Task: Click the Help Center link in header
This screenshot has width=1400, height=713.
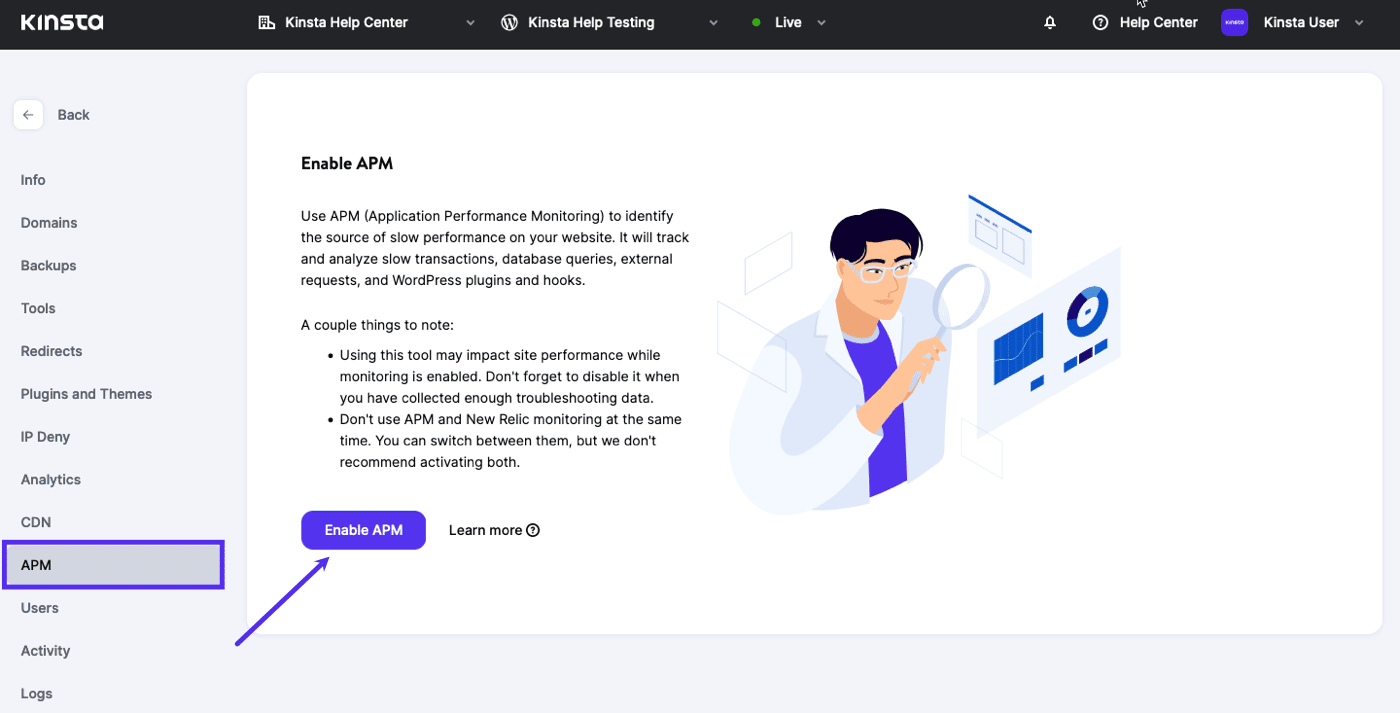Action: tap(1158, 22)
